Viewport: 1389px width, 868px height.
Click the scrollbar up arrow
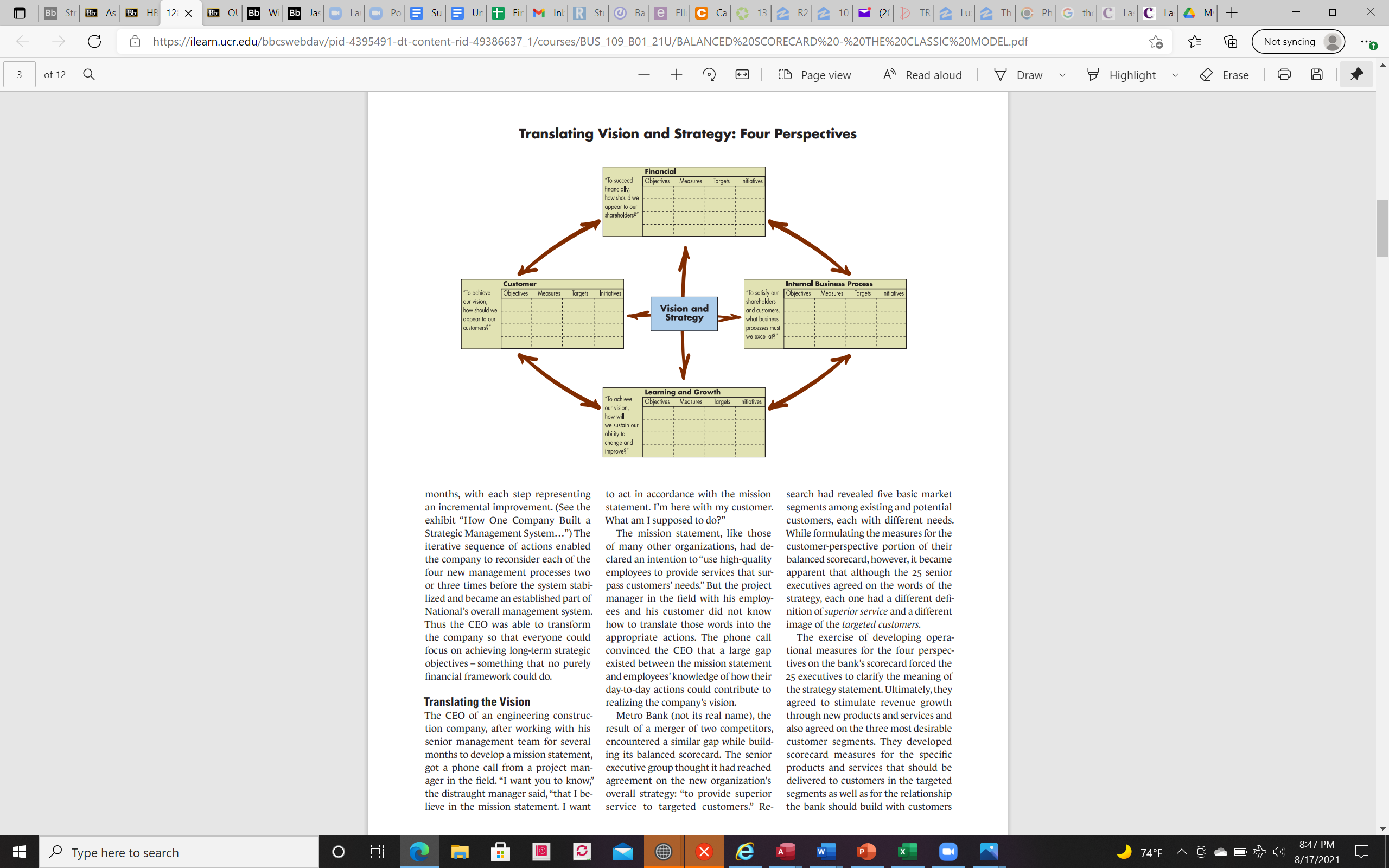click(x=1382, y=65)
